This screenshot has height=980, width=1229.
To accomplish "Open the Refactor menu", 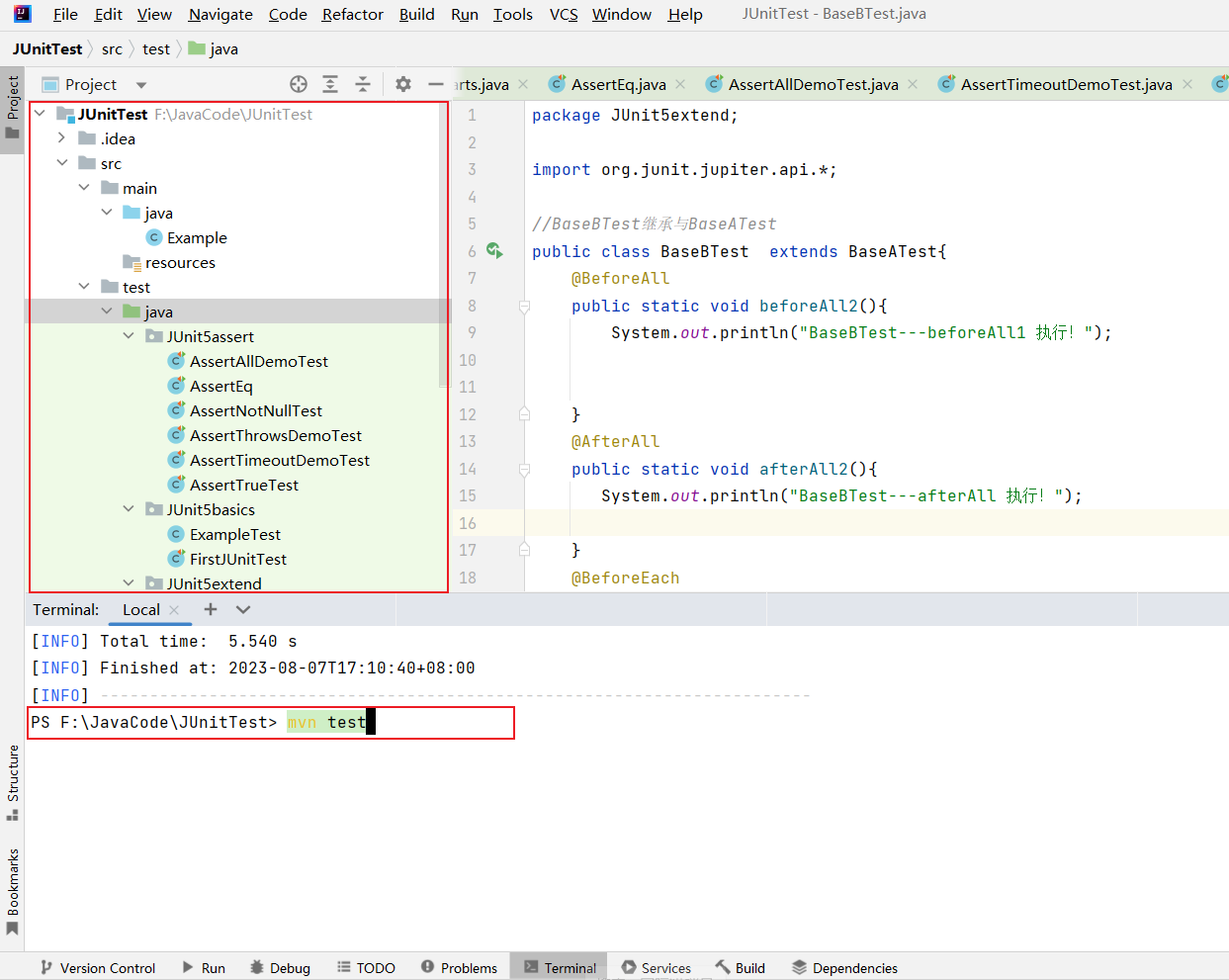I will coord(352,14).
